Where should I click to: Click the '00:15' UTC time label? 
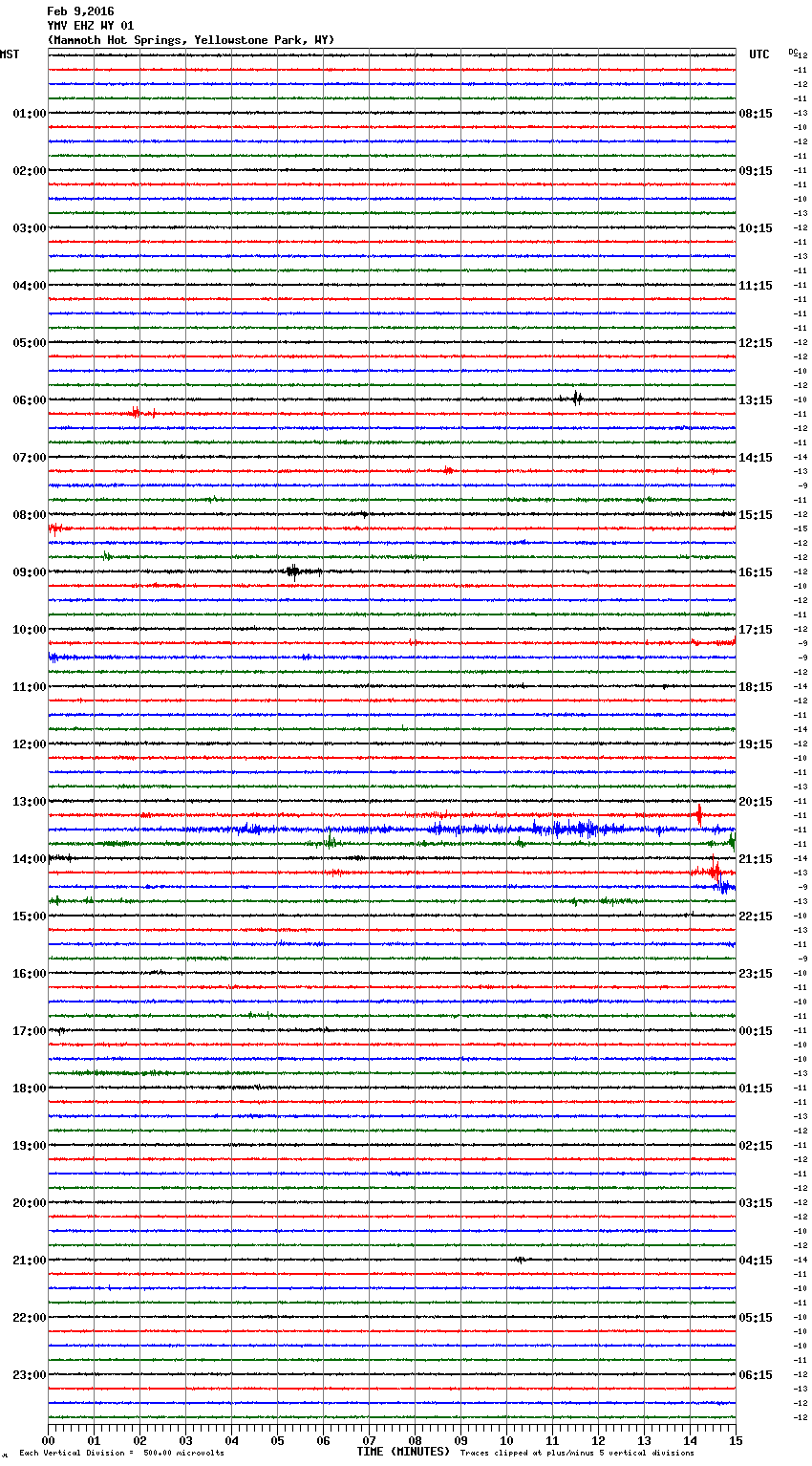point(756,1031)
